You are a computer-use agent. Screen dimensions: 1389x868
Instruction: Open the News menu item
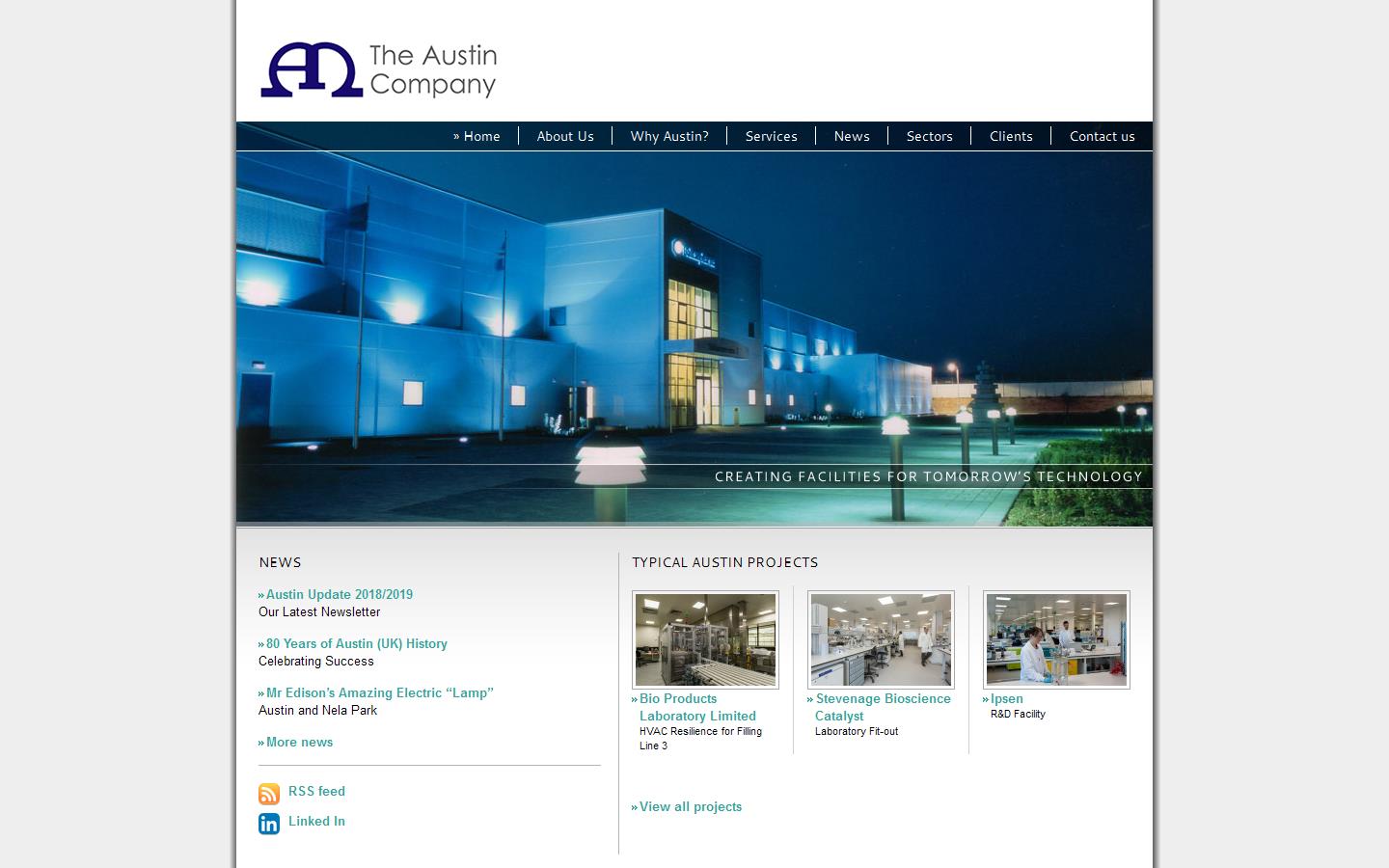point(852,136)
